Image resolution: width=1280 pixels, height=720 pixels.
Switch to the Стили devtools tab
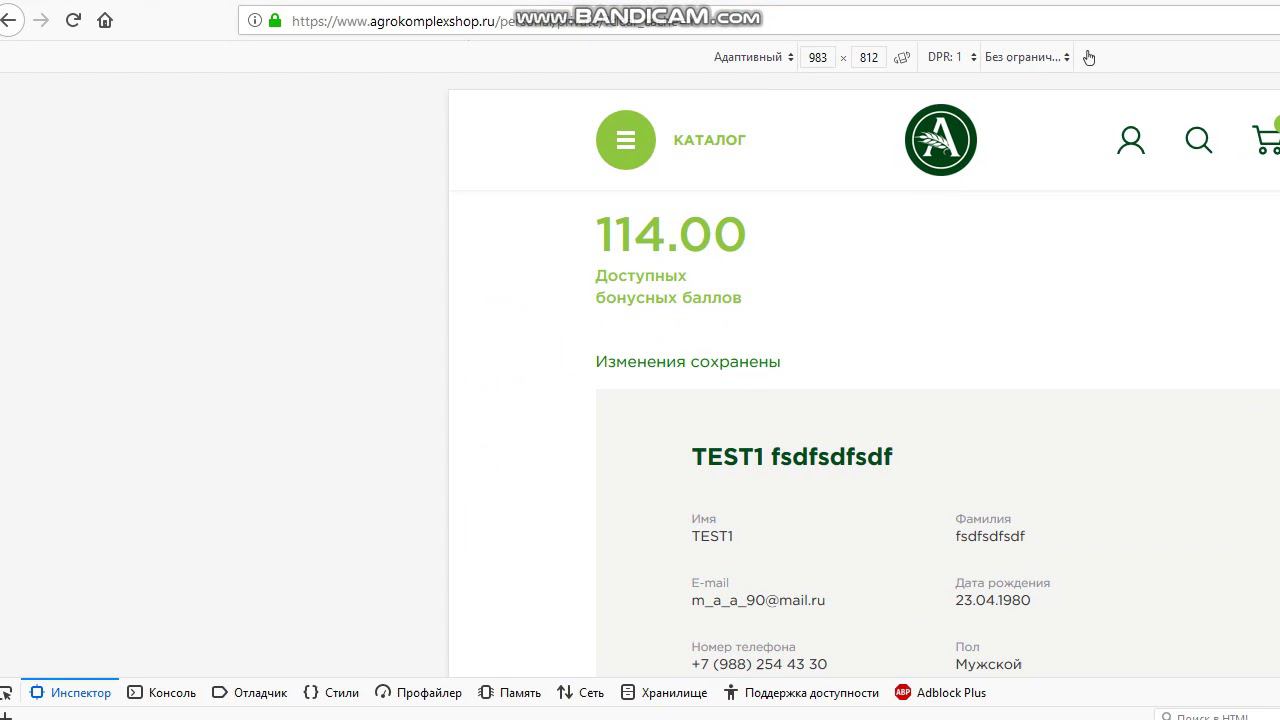(x=331, y=692)
